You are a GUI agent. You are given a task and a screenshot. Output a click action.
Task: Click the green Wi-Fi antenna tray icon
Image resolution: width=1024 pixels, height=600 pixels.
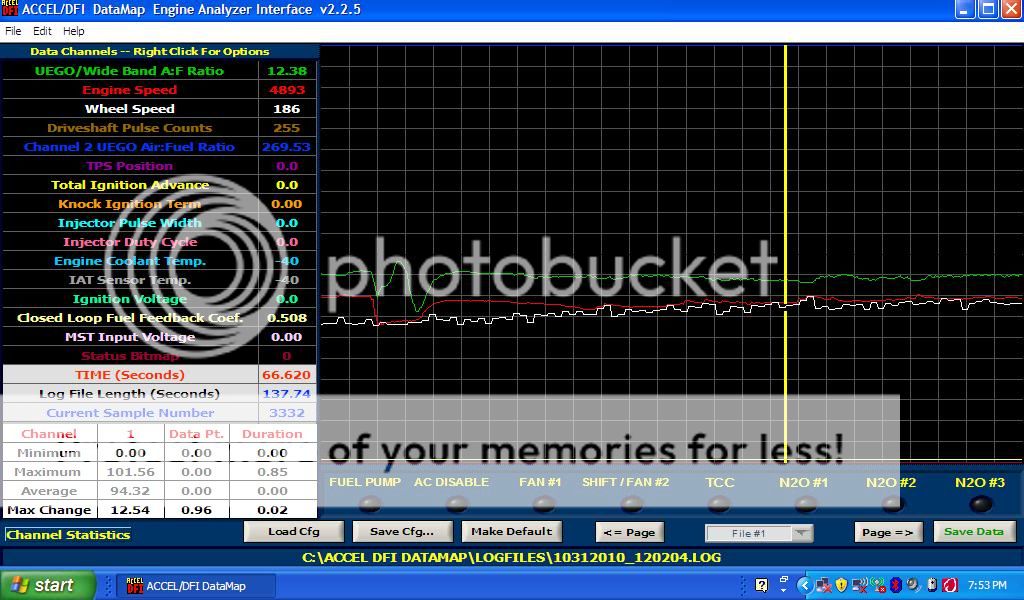878,585
